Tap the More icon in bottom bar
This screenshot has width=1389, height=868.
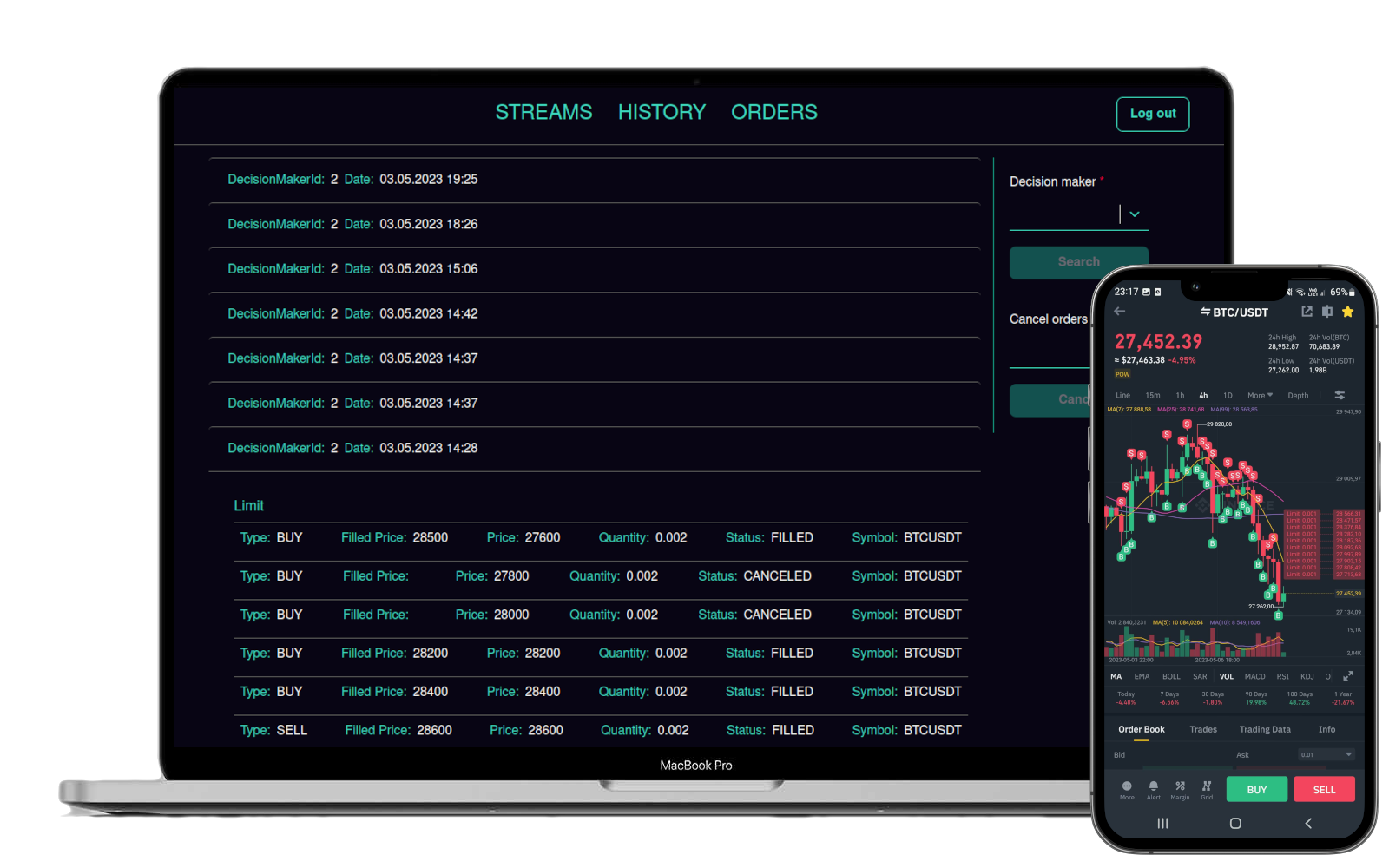(1127, 788)
